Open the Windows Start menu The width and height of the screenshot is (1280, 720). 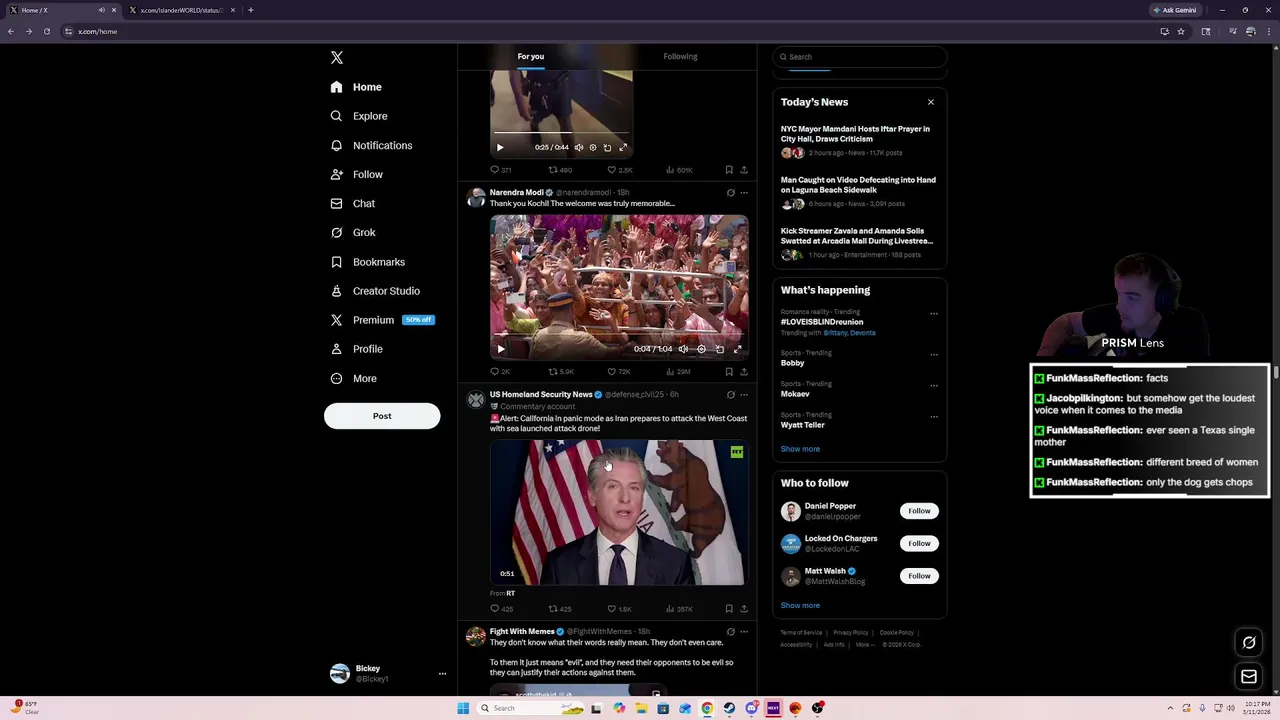[x=463, y=708]
